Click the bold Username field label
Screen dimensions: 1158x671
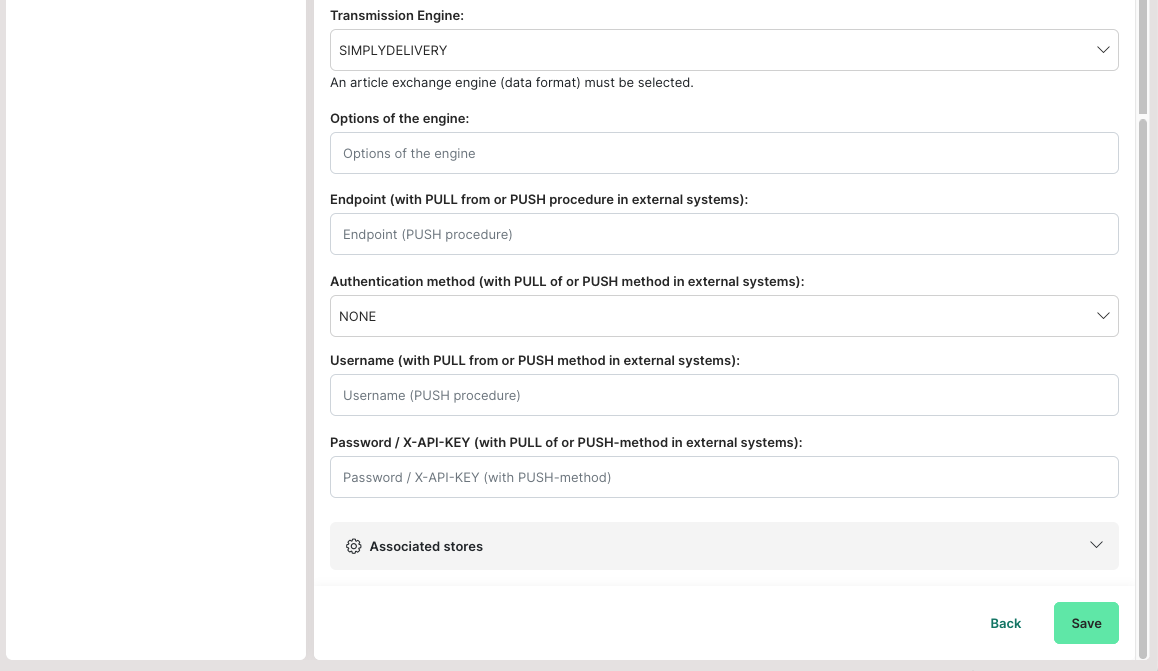(535, 360)
